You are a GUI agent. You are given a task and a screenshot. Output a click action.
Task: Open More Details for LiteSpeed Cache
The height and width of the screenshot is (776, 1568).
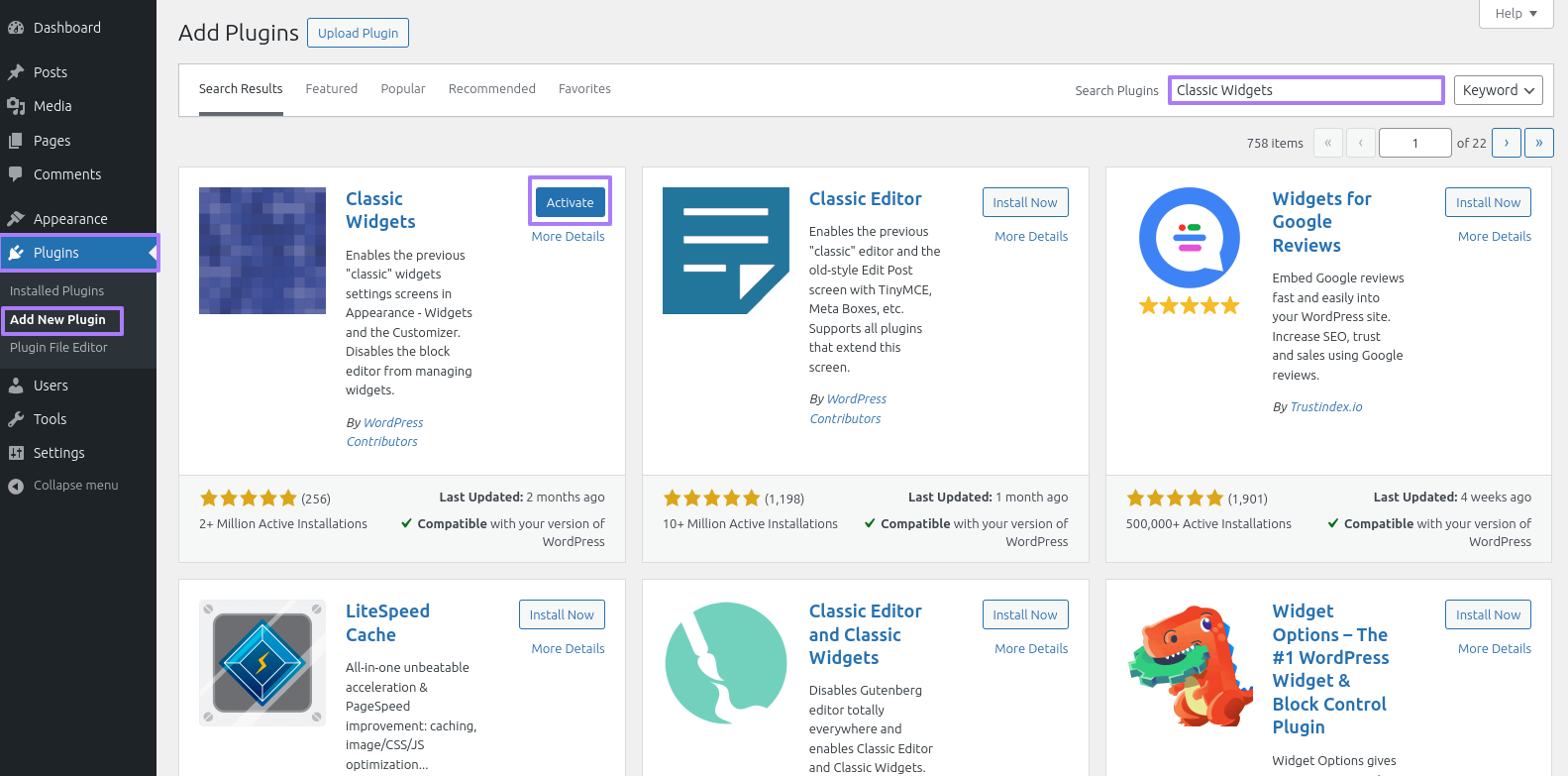click(568, 649)
